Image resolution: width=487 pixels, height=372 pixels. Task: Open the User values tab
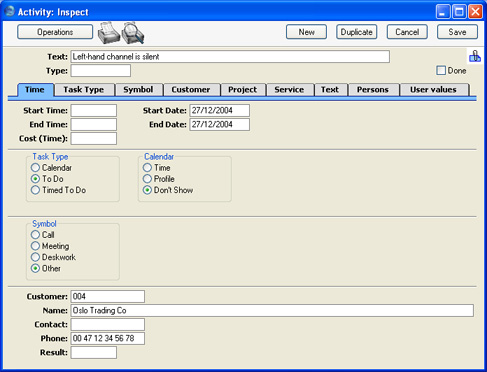[434, 90]
